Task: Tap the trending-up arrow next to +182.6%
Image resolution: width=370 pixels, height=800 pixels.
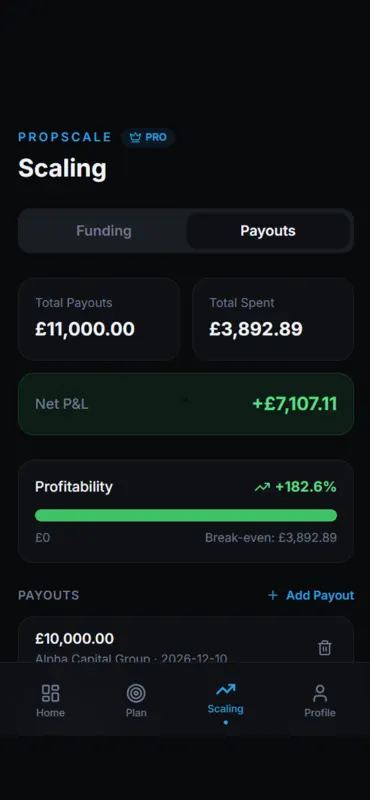Action: [262, 487]
